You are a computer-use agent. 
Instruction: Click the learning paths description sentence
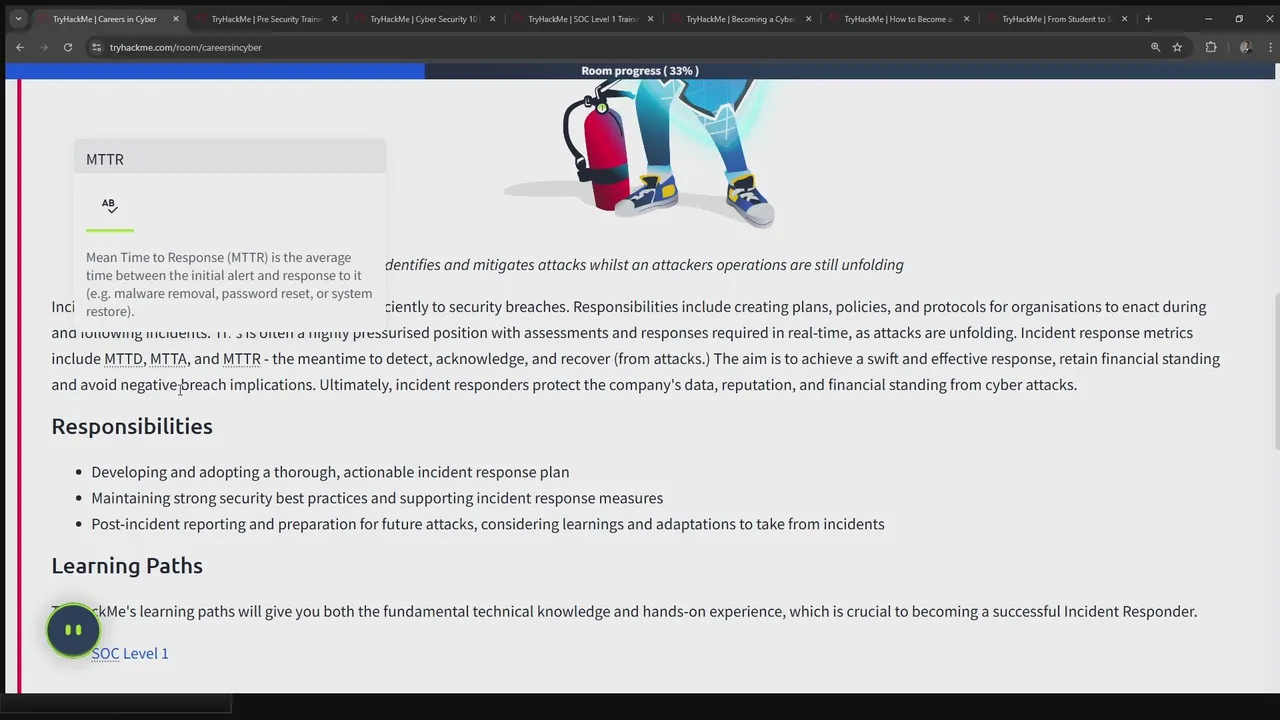click(x=624, y=611)
